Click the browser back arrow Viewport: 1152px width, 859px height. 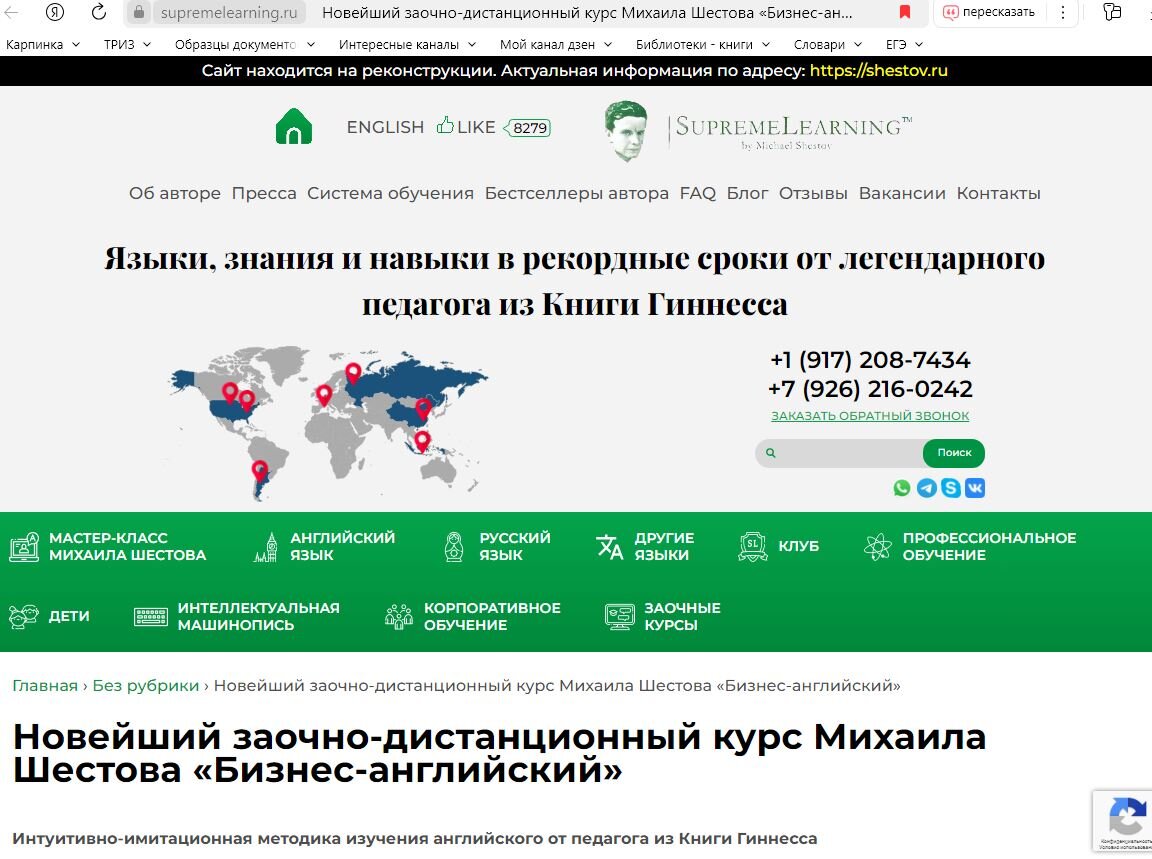11,12
